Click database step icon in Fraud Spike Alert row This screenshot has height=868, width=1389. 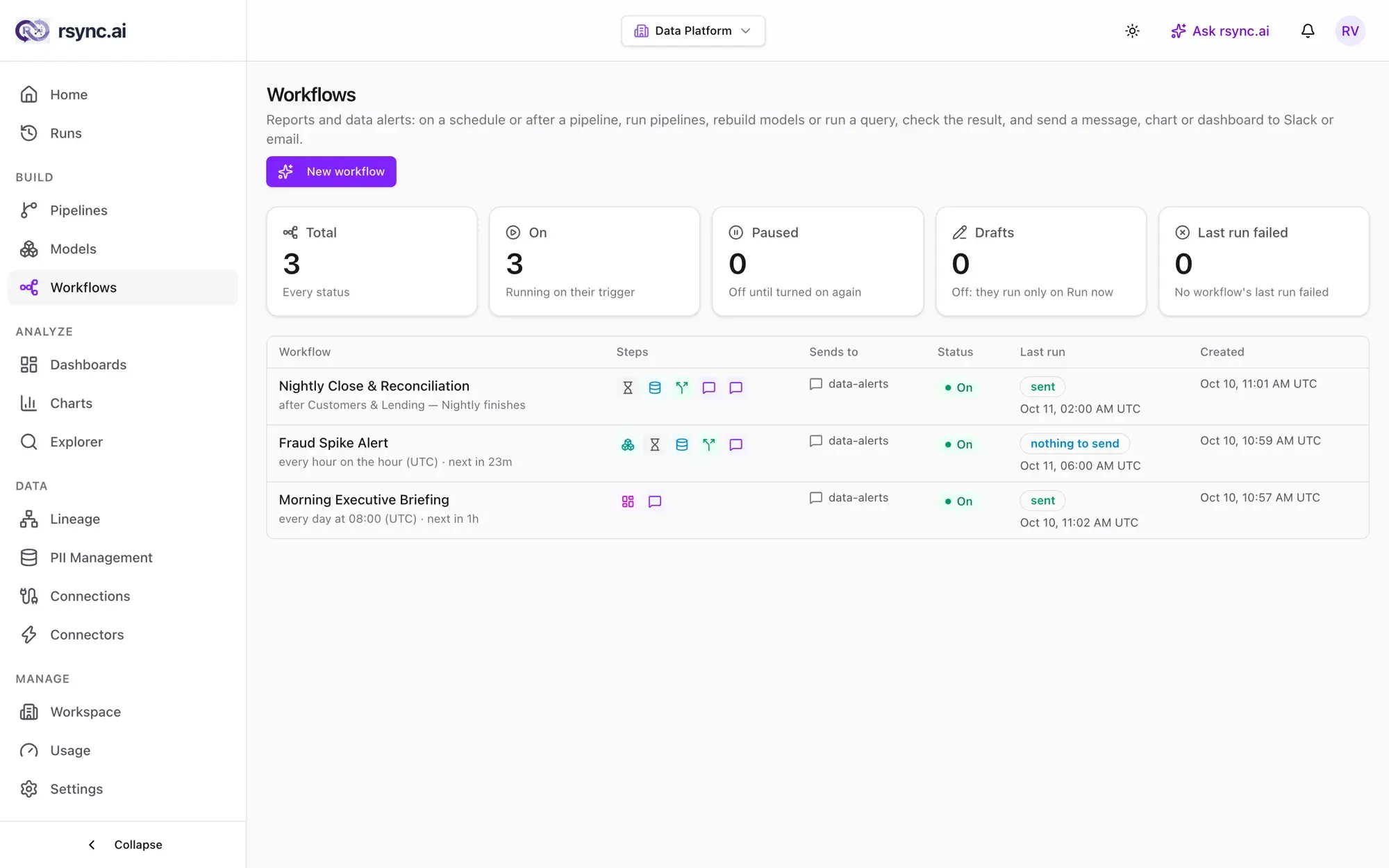[682, 444]
